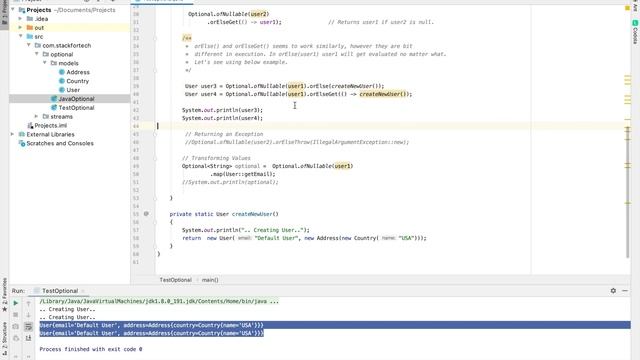Click first '.. Creating User..' console line
This screenshot has height=360, width=640.
tap(67, 309)
